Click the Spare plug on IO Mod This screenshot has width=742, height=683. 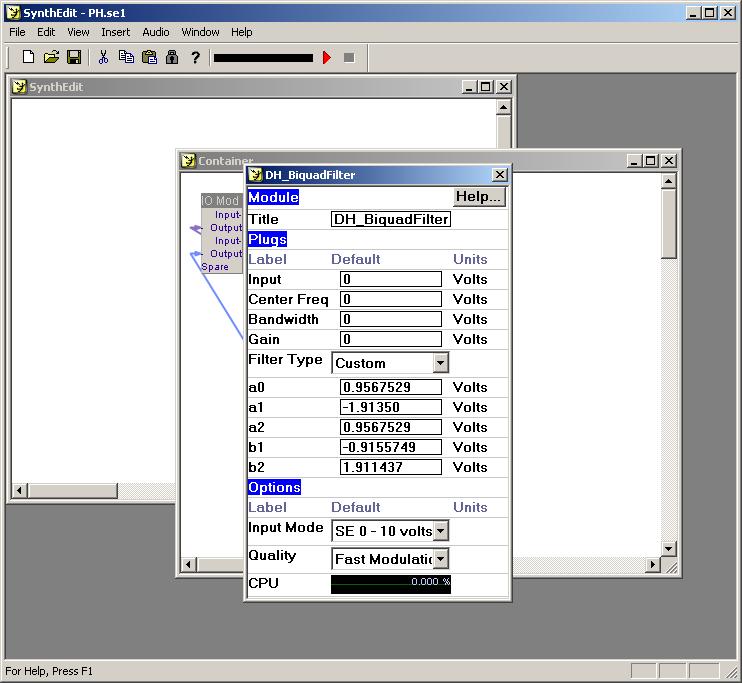pos(215,266)
